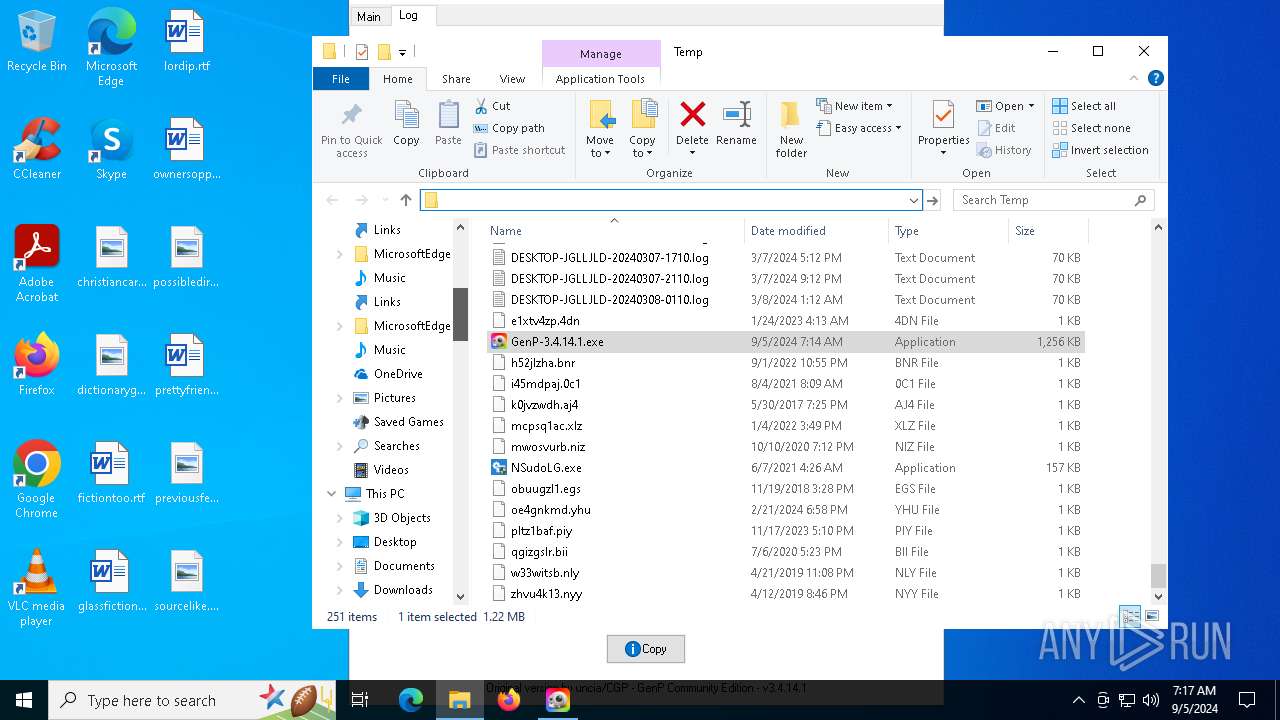Click the Edit command in ribbon
This screenshot has width=1280, height=720.
click(995, 128)
